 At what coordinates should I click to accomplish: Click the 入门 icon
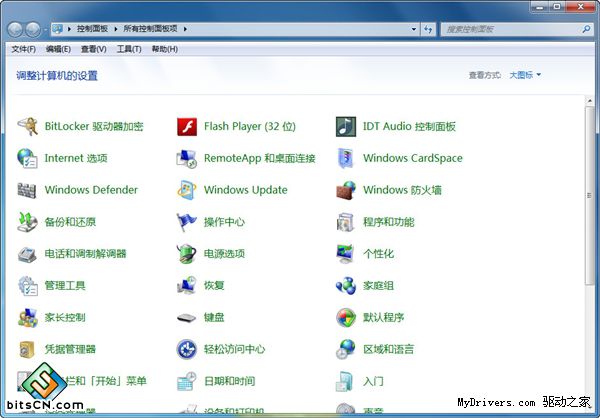click(344, 381)
